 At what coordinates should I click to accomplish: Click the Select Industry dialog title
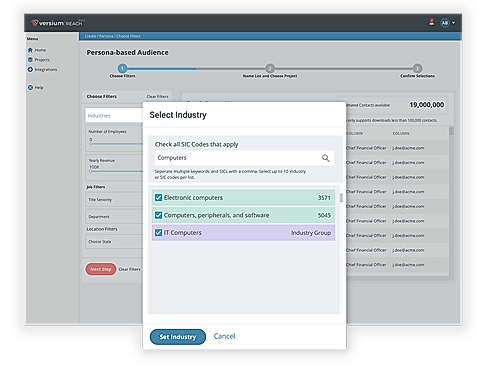click(x=178, y=115)
